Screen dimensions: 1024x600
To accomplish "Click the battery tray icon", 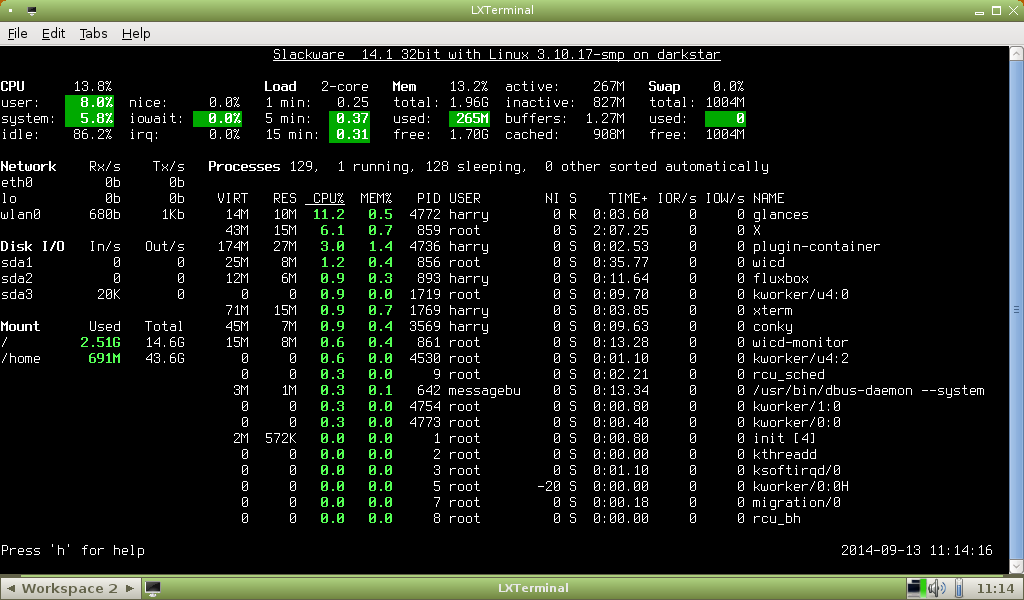I will tap(958, 588).
